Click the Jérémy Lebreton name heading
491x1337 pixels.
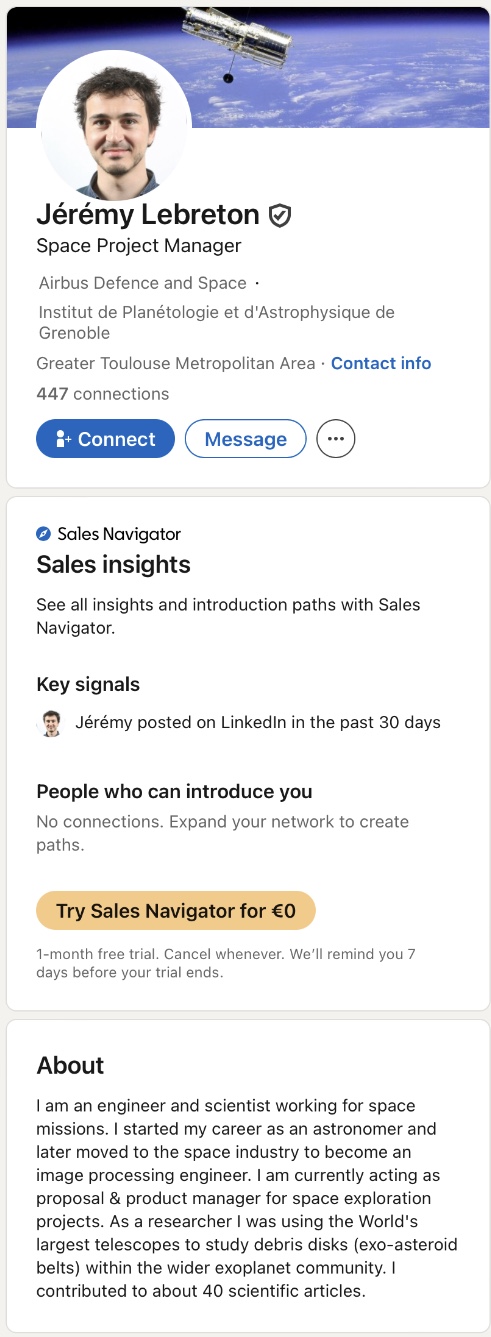tap(148, 214)
